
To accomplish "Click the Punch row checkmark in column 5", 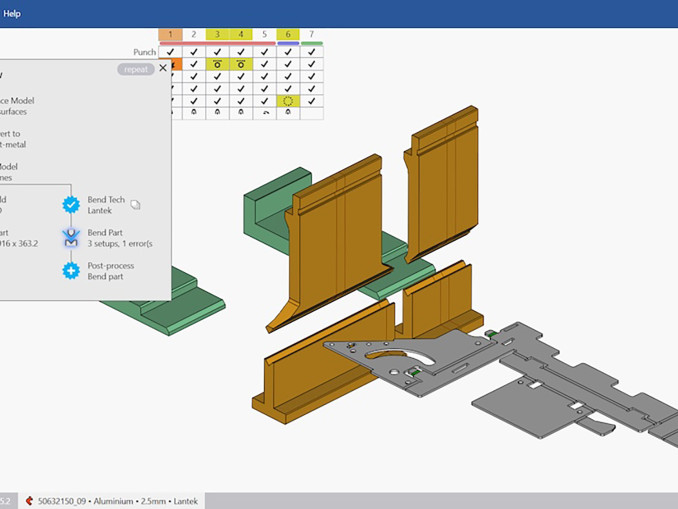I will click(264, 52).
